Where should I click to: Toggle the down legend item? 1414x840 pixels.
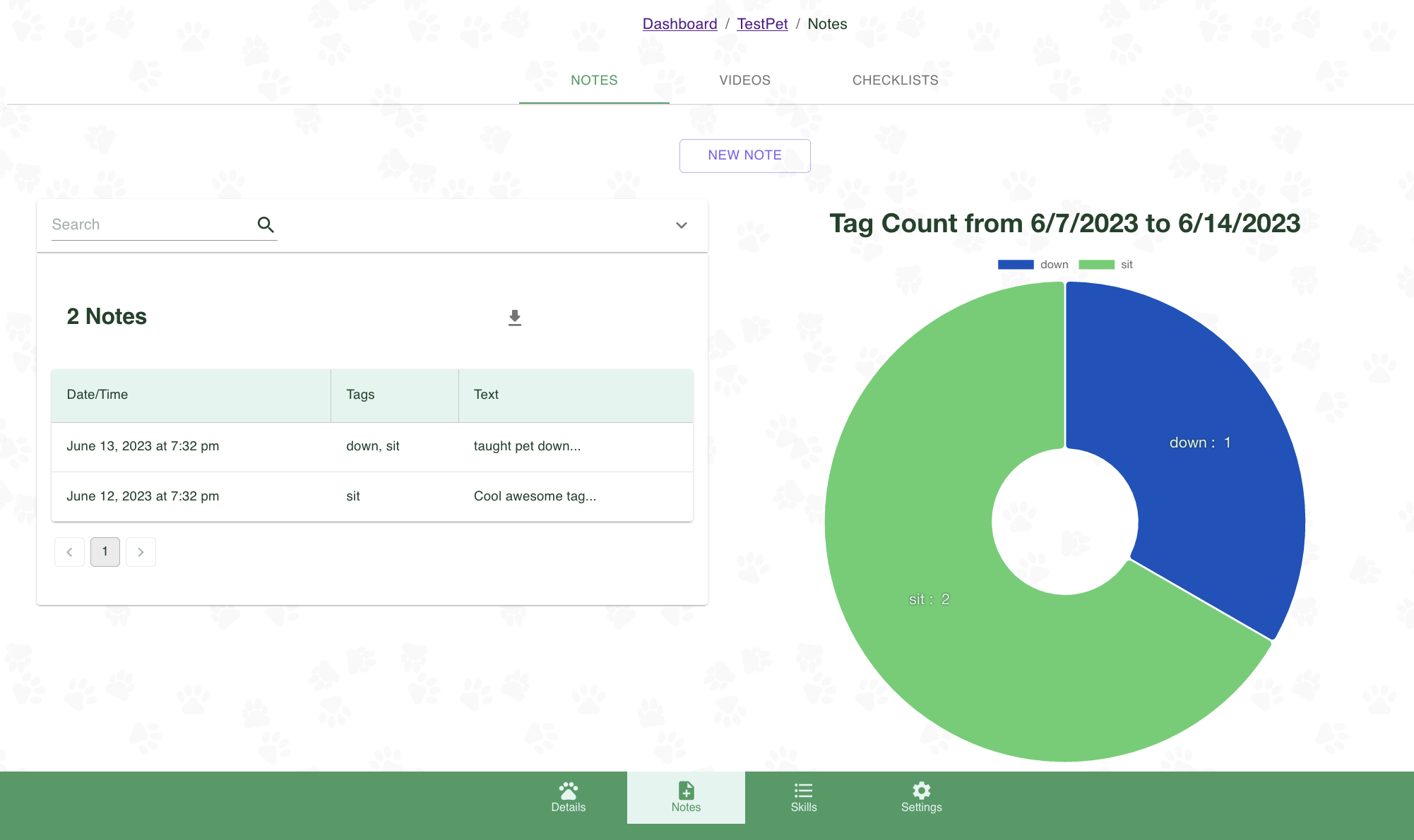pos(1033,265)
